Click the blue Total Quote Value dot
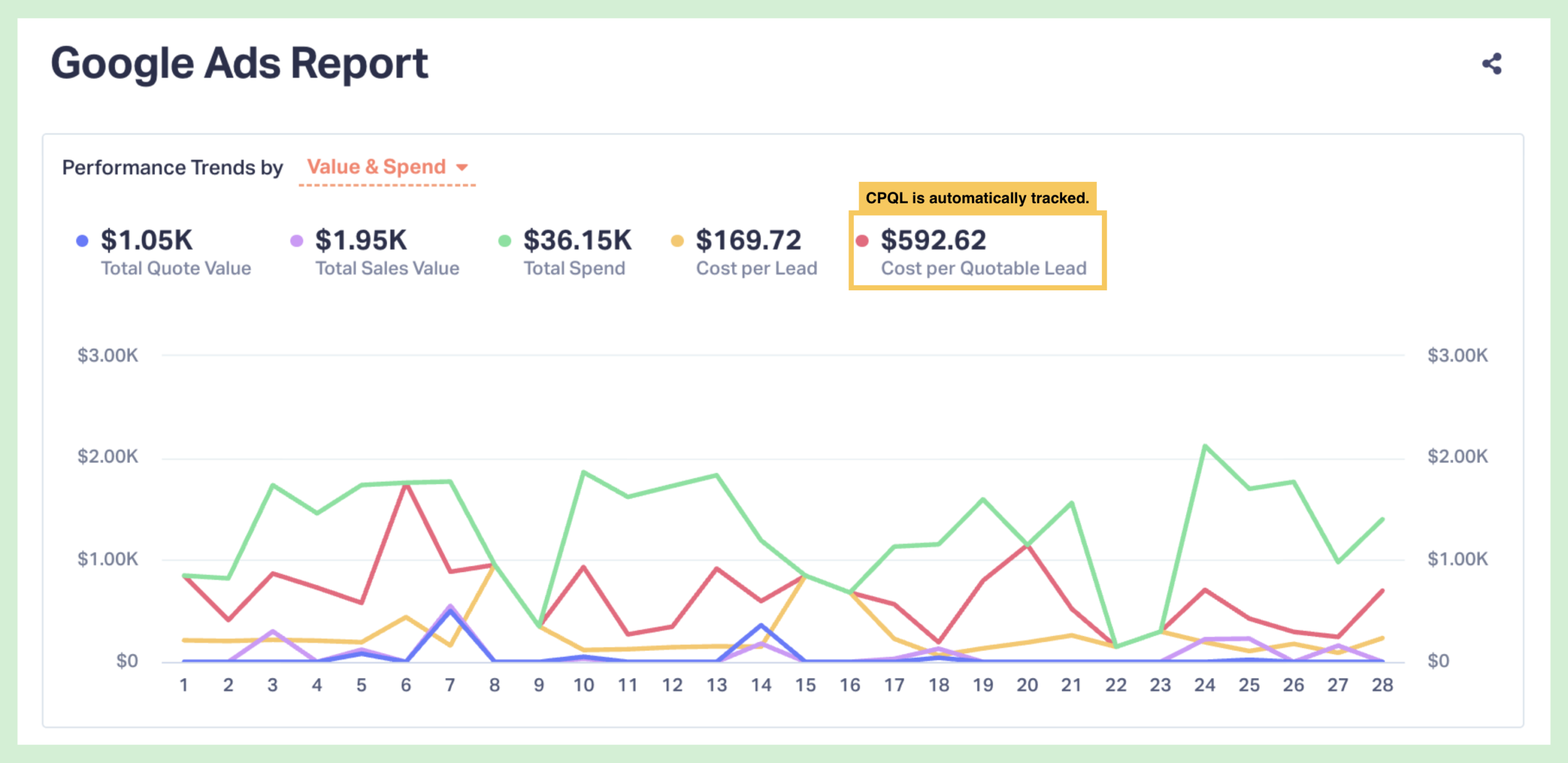This screenshot has width=1568, height=763. (82, 241)
